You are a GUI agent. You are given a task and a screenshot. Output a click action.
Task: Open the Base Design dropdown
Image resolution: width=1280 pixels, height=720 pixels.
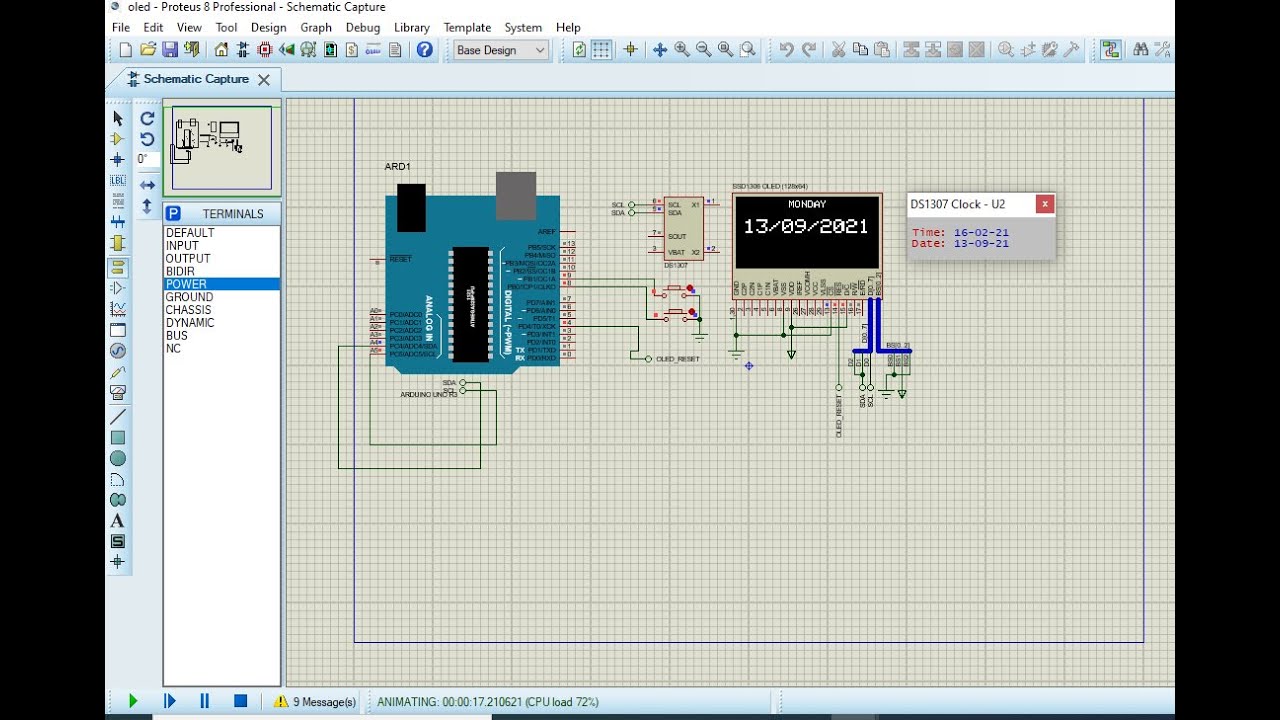500,50
